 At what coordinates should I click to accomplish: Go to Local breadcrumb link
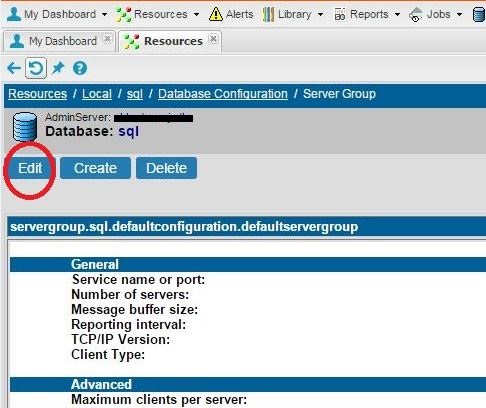tap(97, 94)
